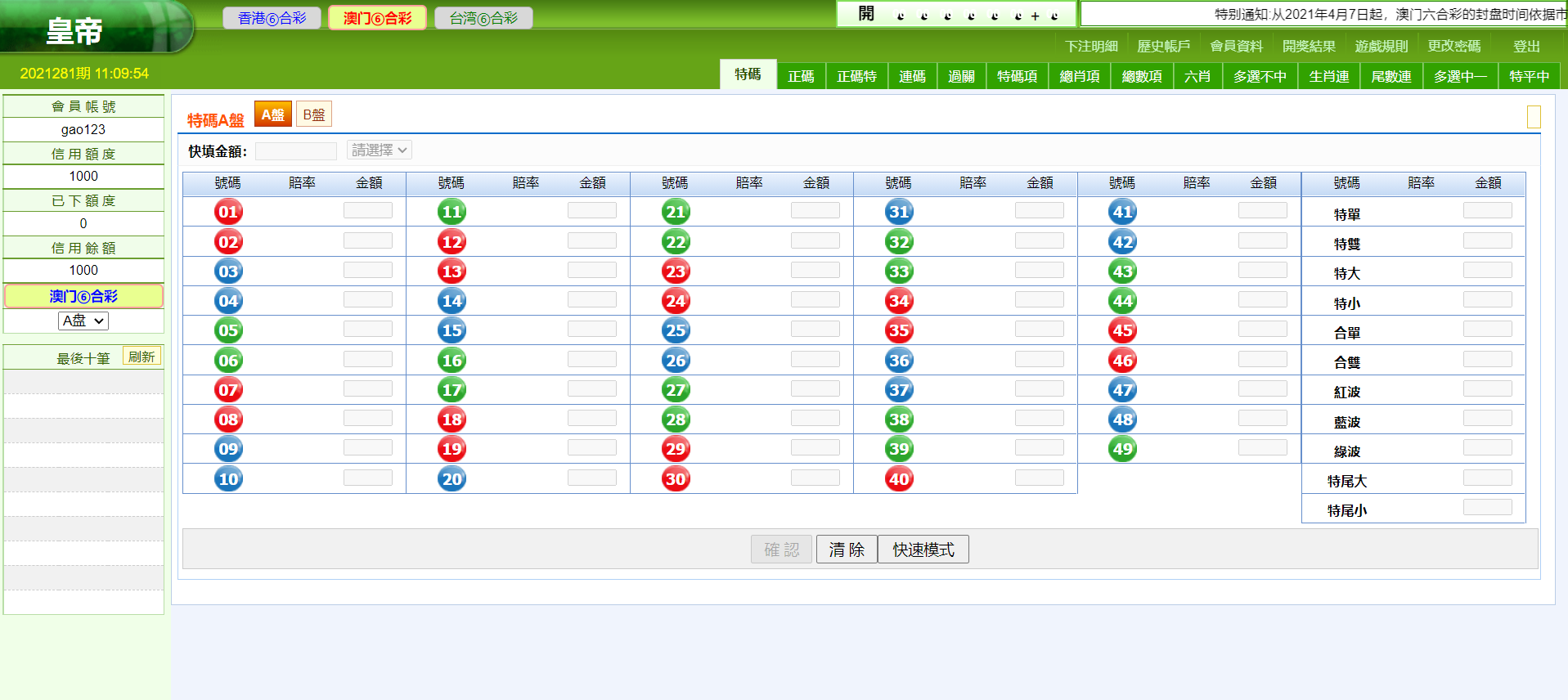This screenshot has height=700, width=1568.
Task: Open the A盤 selector in the sidebar
Action: click(83, 321)
